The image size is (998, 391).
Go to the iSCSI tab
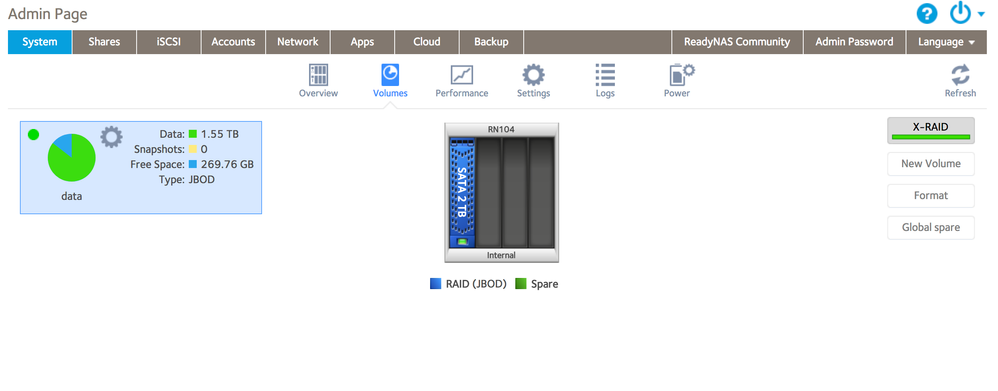pyautogui.click(x=169, y=42)
